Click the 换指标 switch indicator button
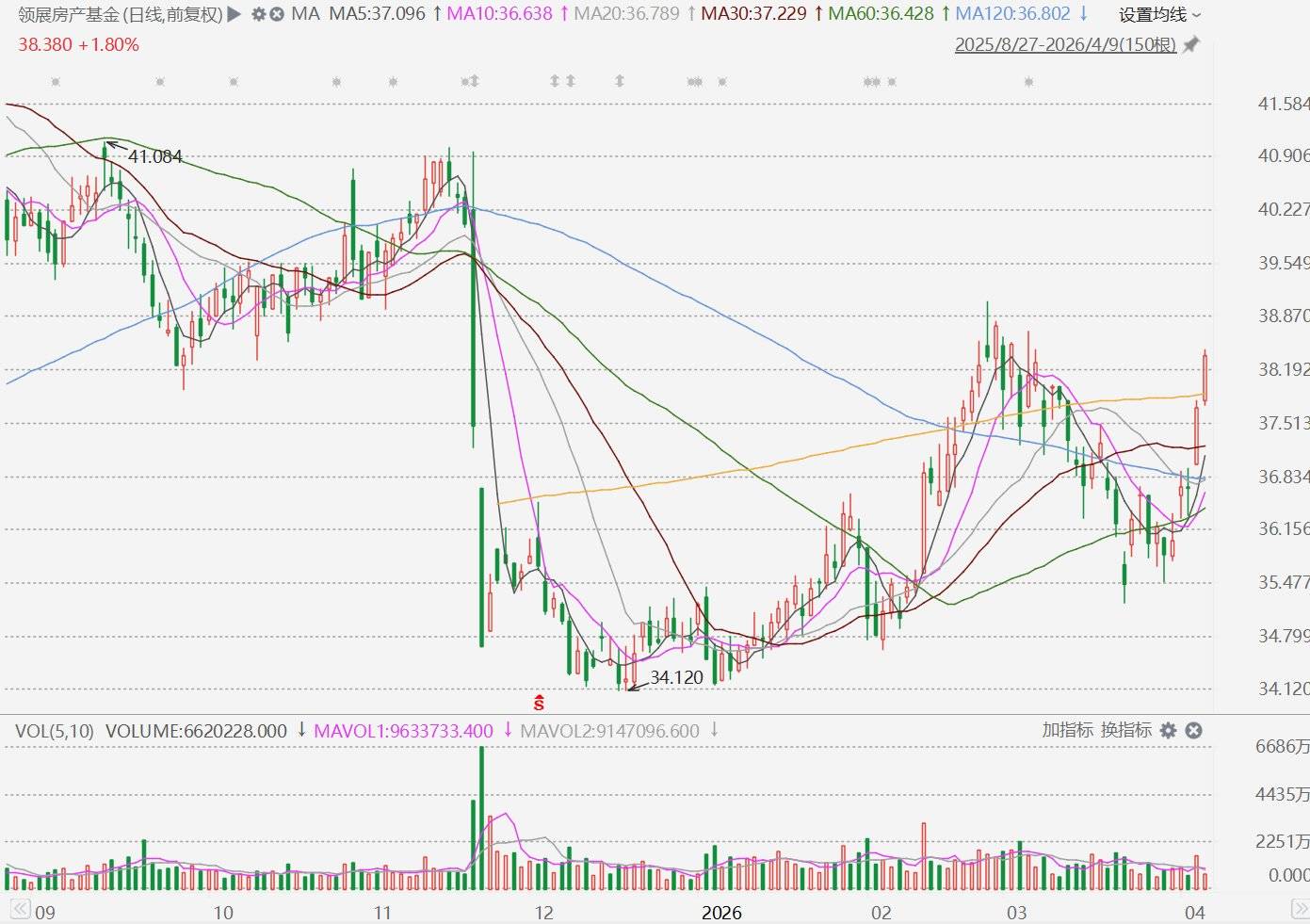The width and height of the screenshot is (1310, 924). 1126,730
